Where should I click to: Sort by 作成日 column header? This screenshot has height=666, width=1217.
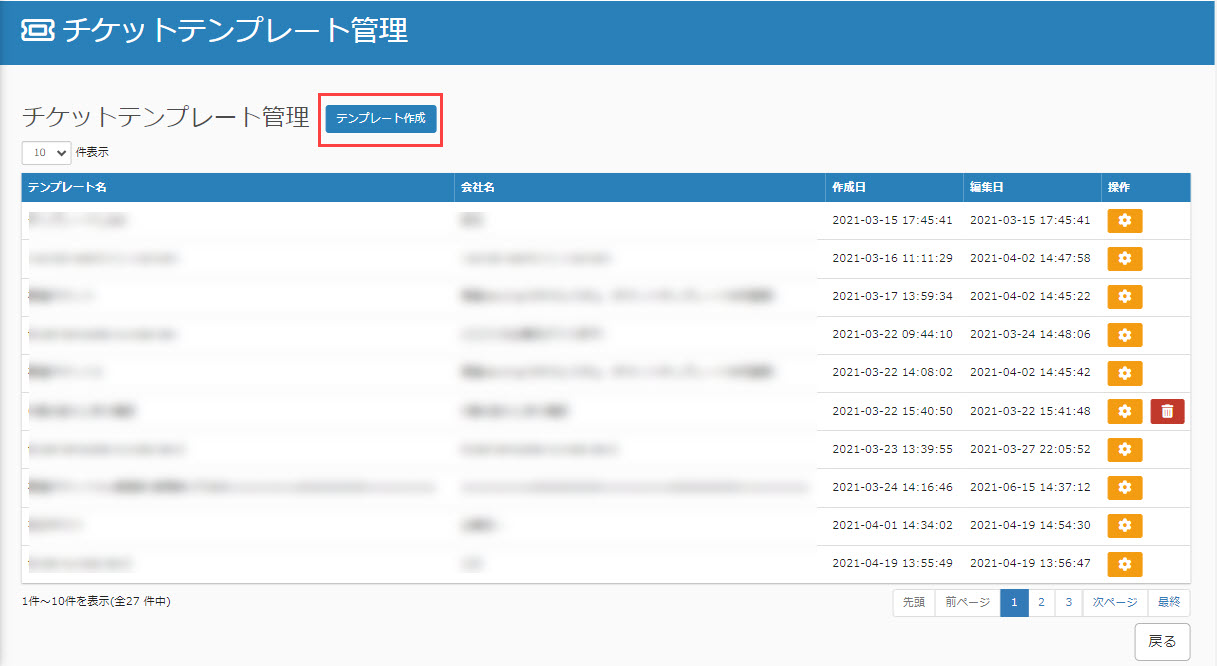point(849,188)
